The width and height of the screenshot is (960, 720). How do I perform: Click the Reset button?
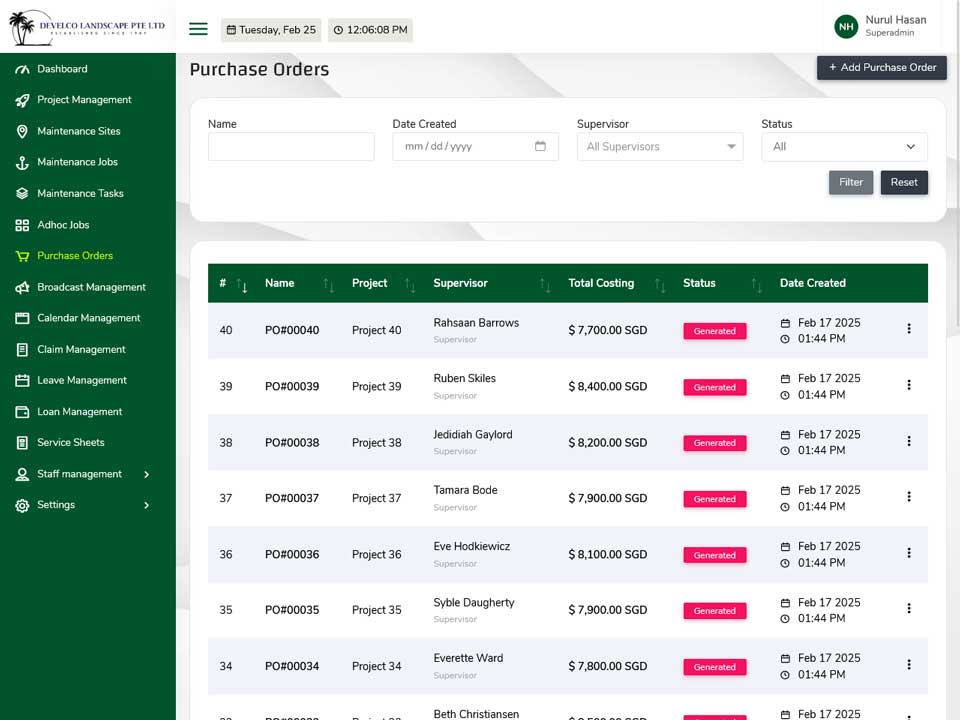pyautogui.click(x=904, y=182)
